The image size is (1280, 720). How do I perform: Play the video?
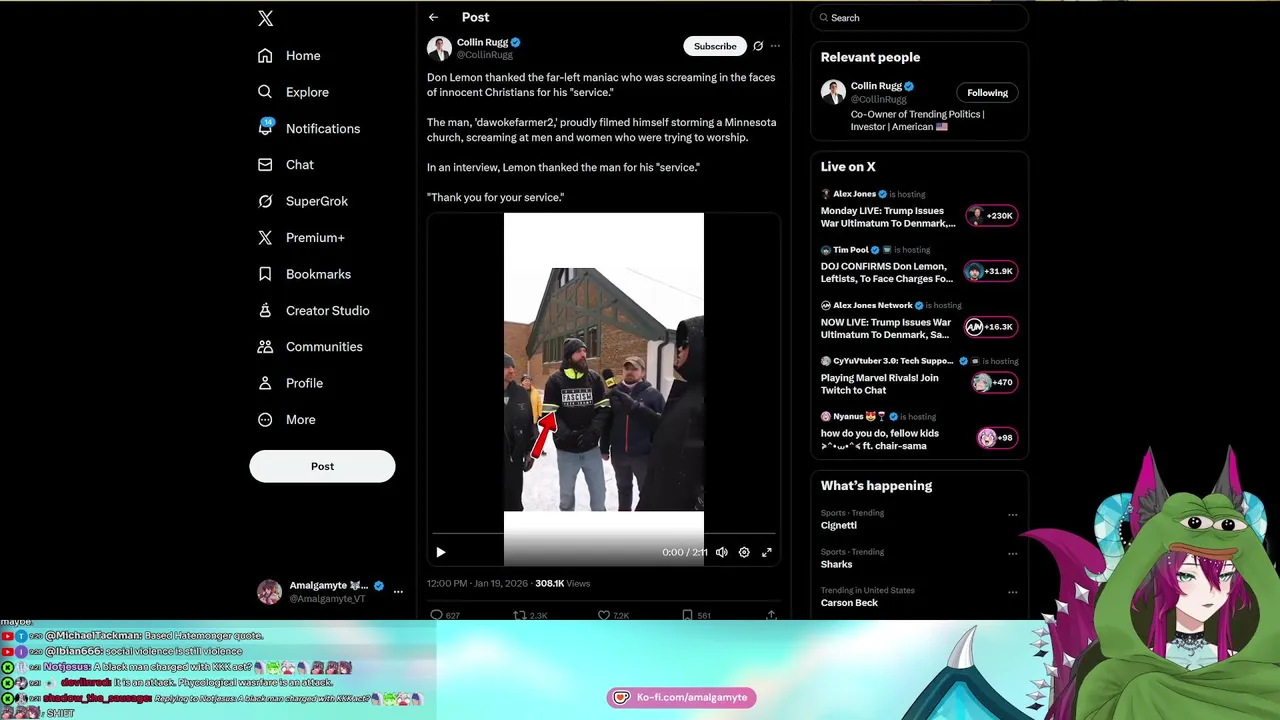click(x=441, y=552)
